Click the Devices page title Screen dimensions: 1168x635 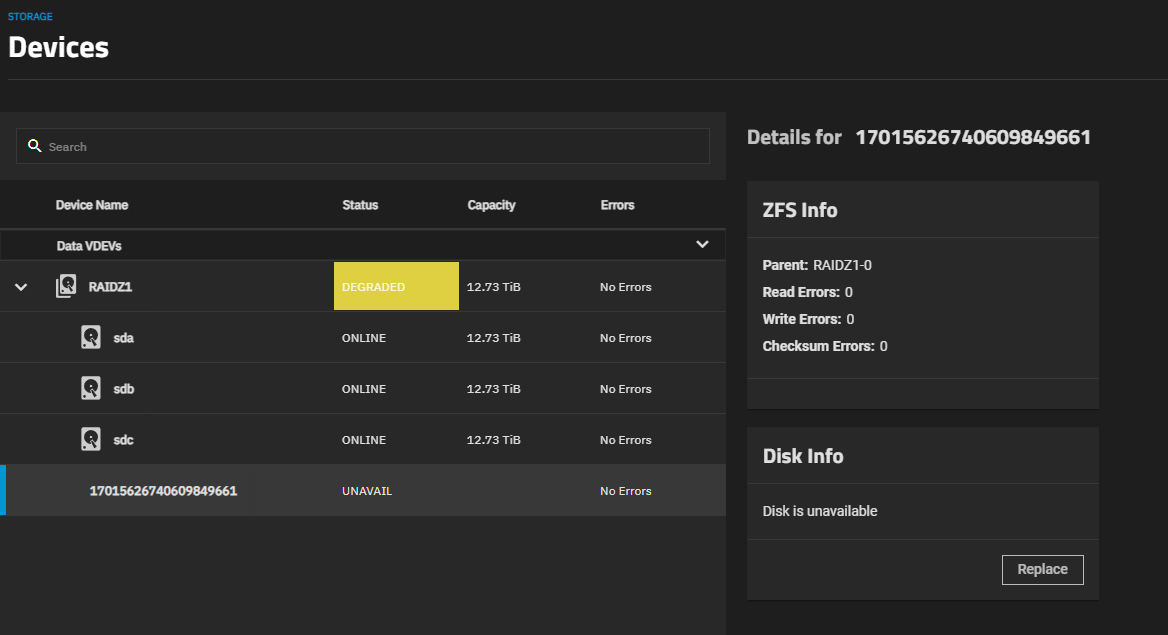pos(58,48)
